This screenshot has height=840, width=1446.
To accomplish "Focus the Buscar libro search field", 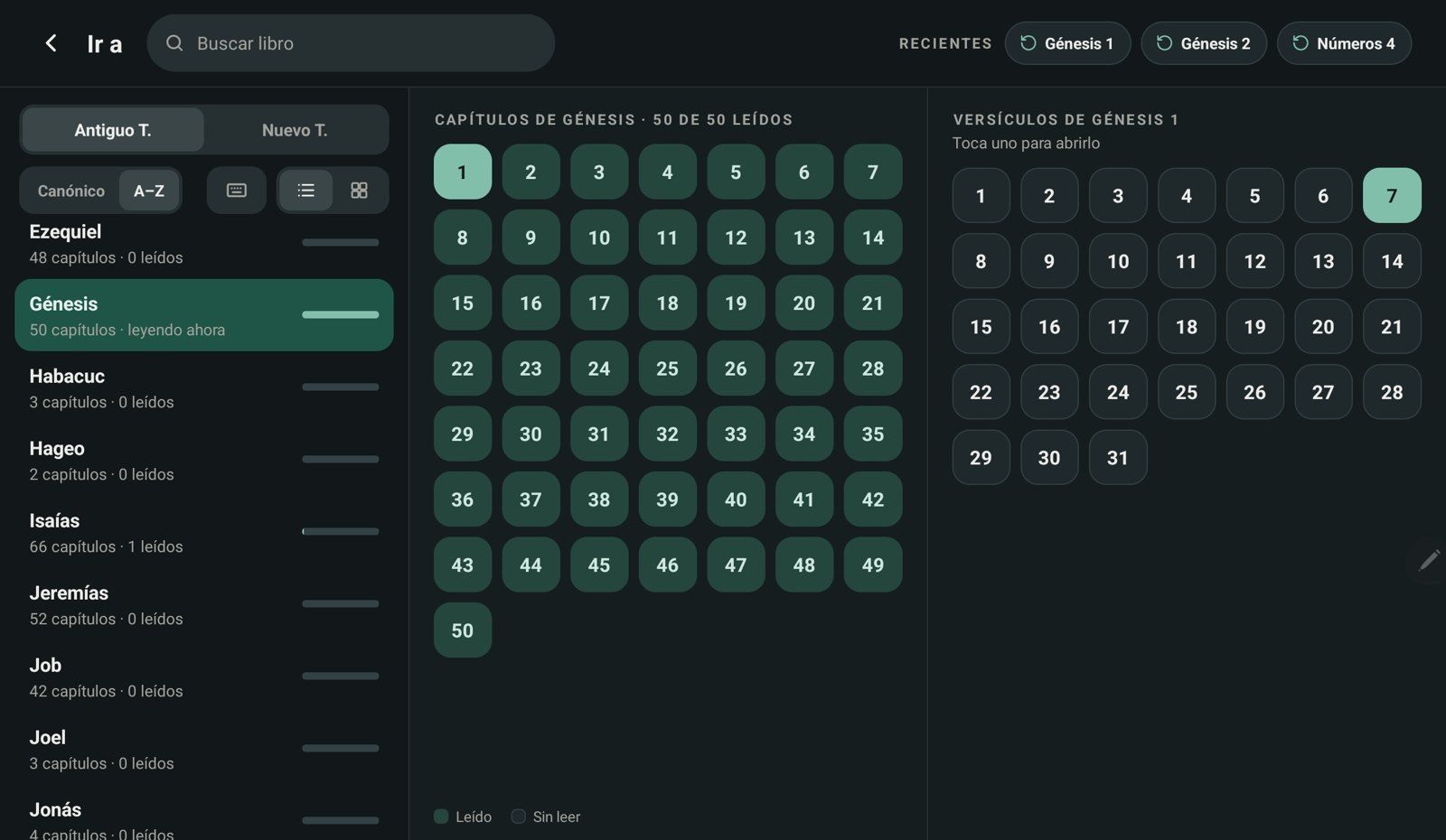I will coord(351,43).
